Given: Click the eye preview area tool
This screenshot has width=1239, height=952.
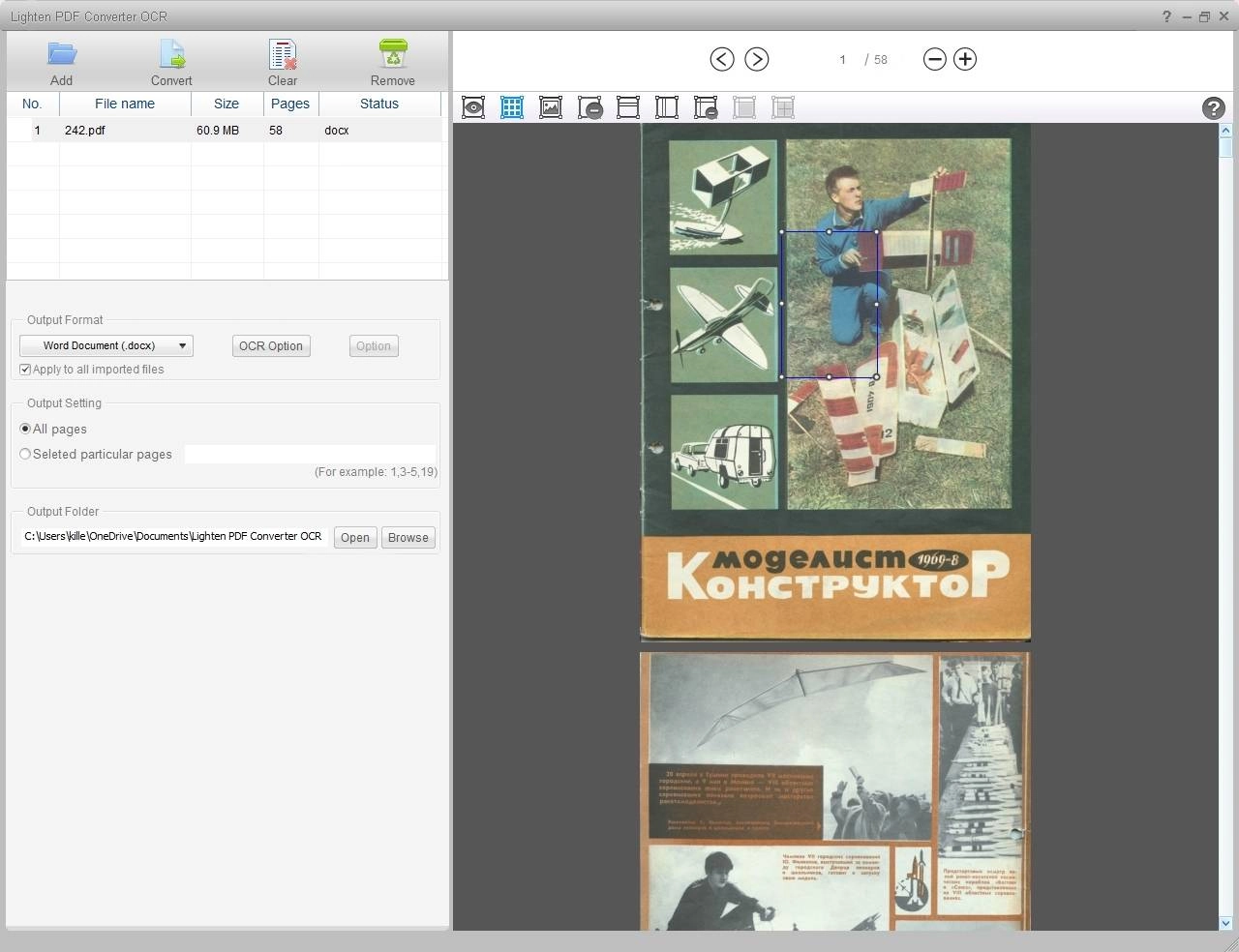Looking at the screenshot, I should (473, 107).
